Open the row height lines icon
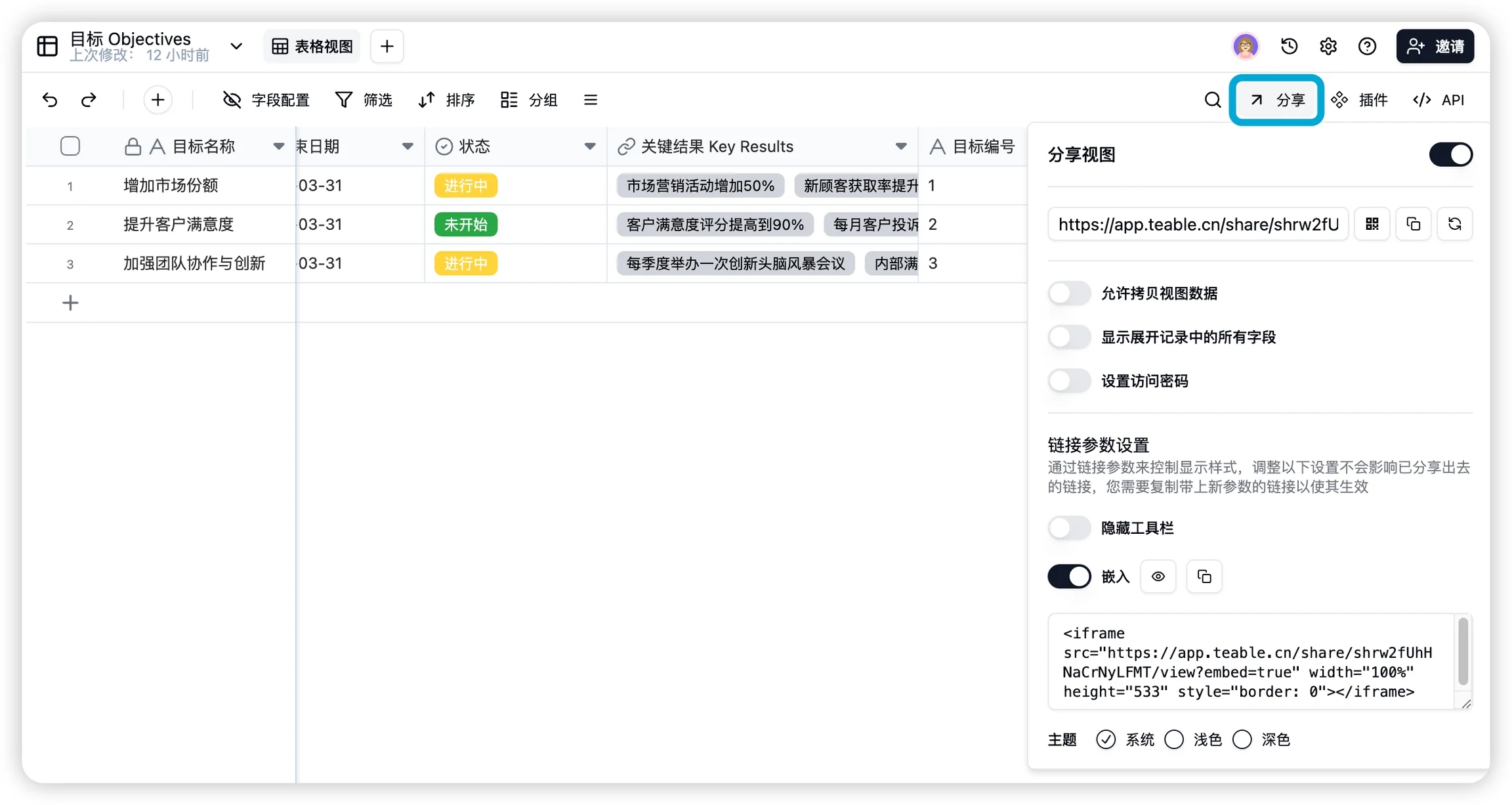 coord(591,100)
